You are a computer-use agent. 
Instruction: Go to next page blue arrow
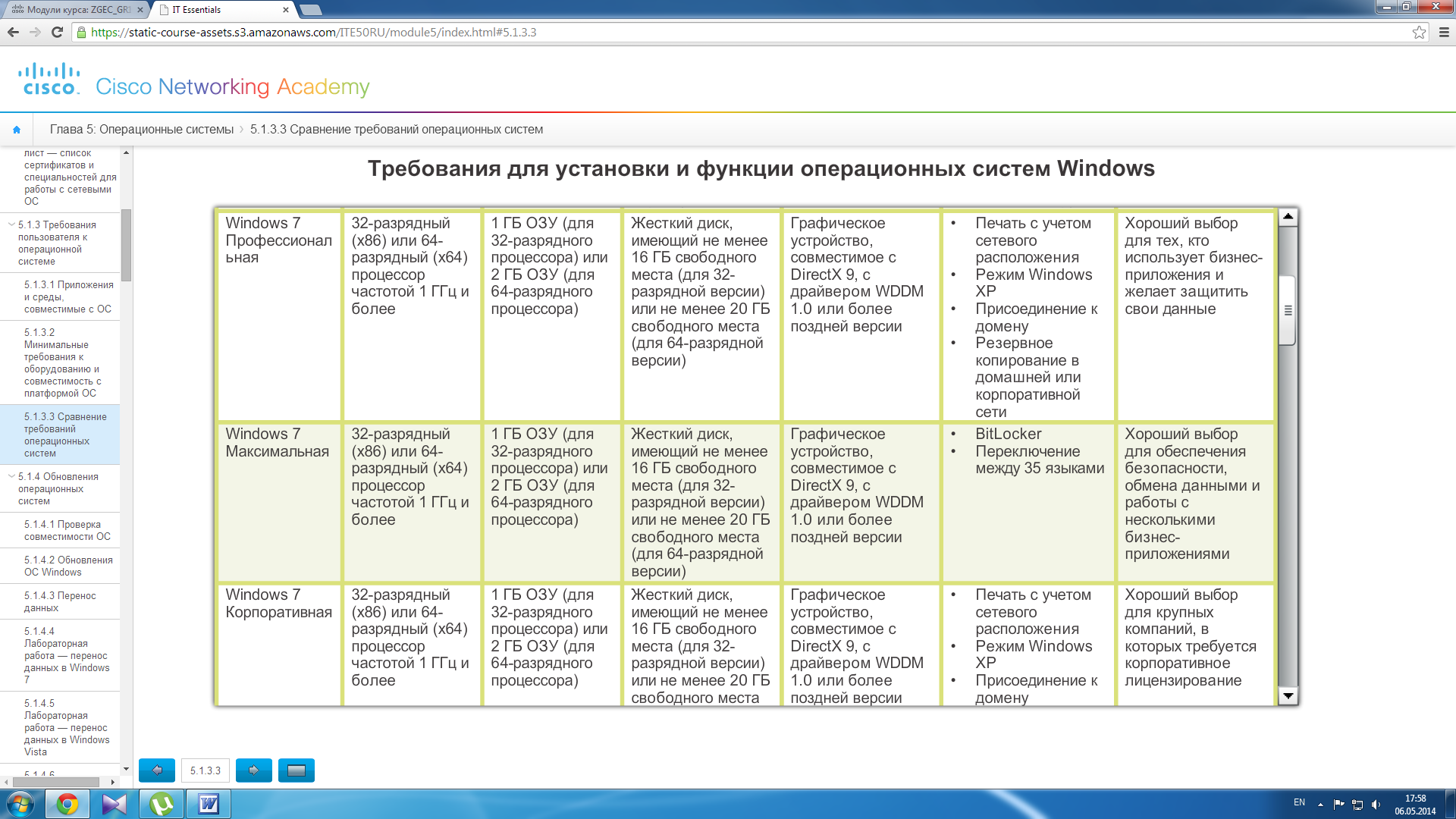click(254, 770)
